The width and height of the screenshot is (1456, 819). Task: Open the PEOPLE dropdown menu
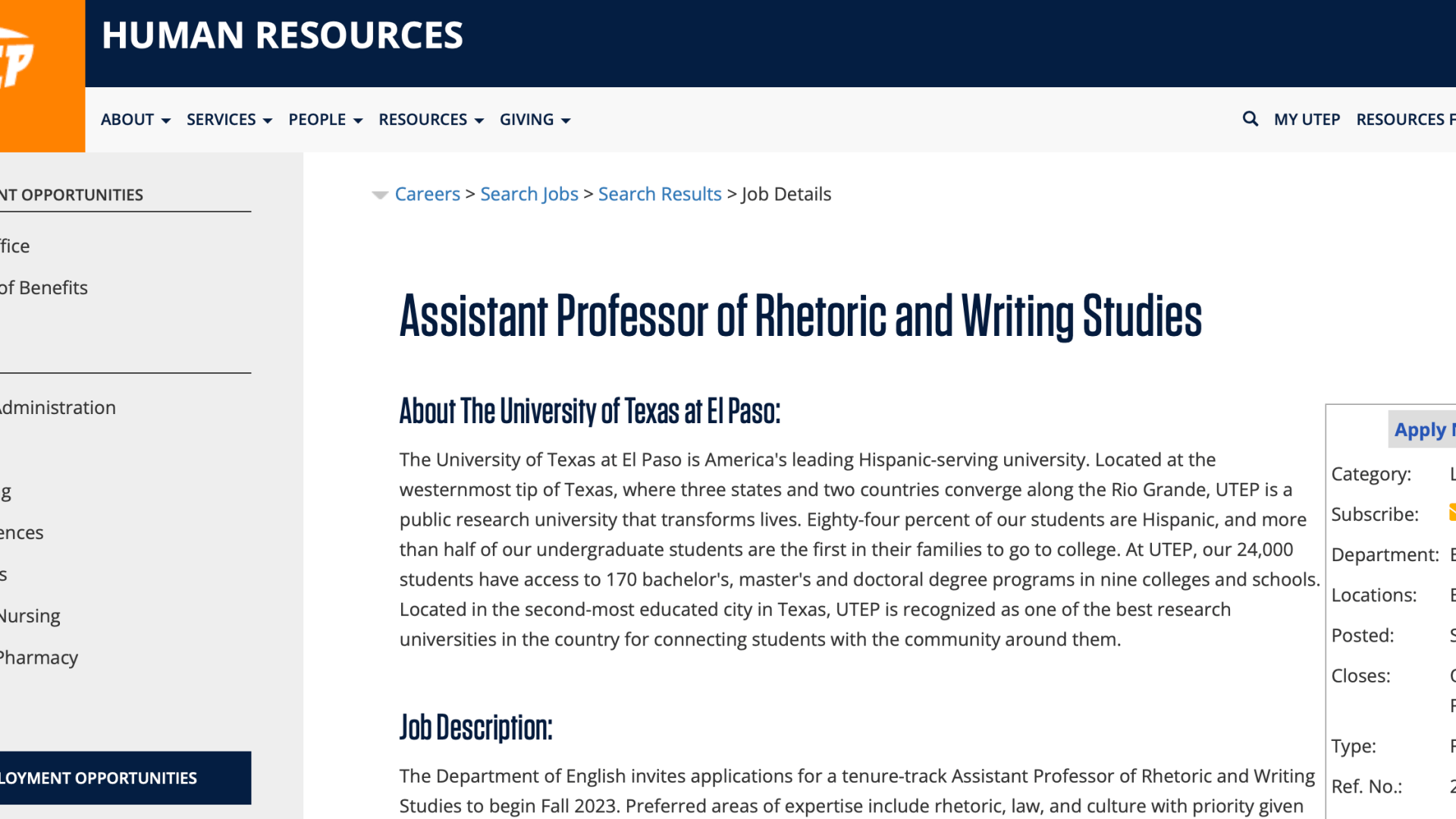[325, 120]
